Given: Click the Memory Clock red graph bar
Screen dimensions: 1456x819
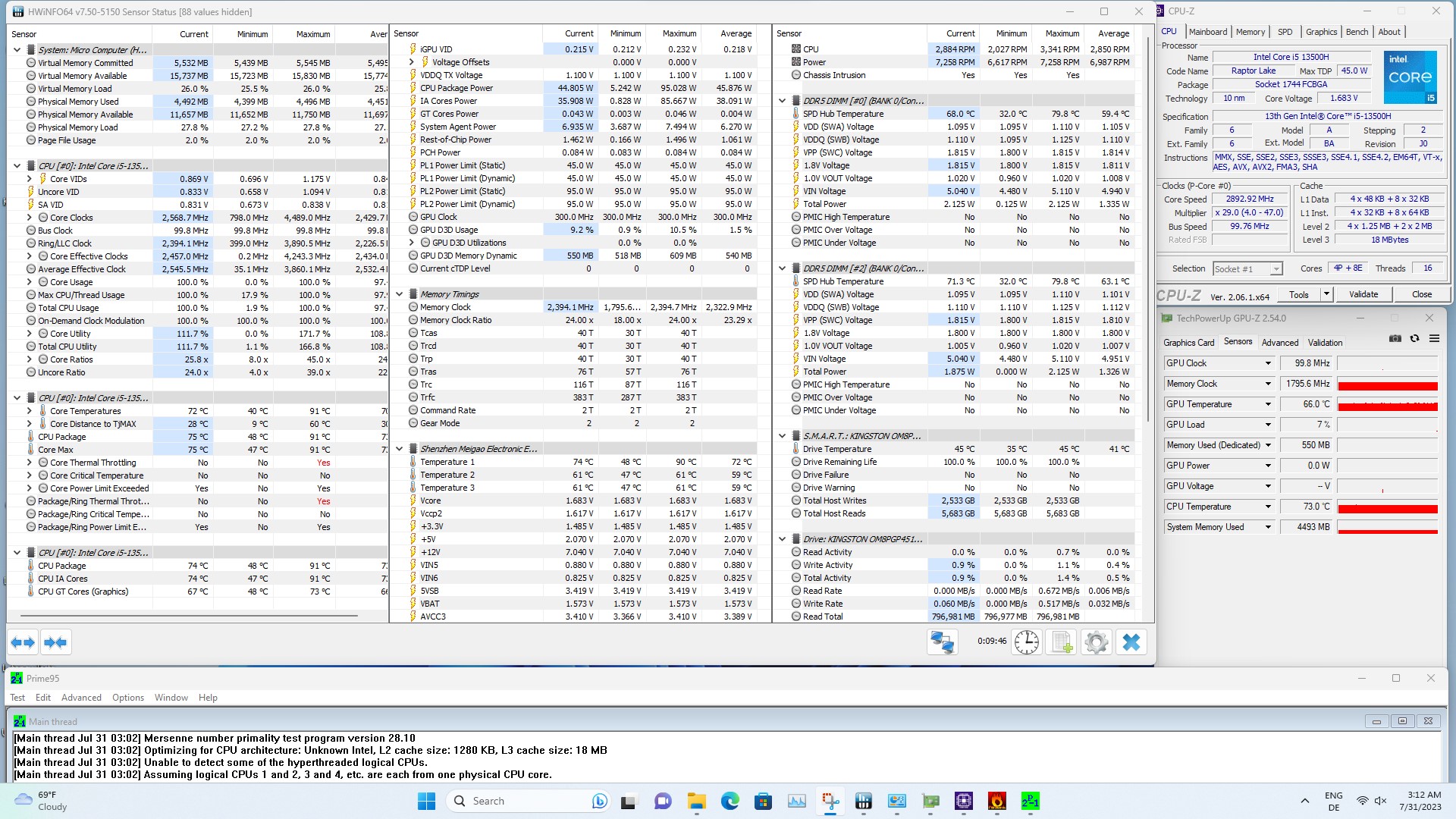Looking at the screenshot, I should (1387, 386).
